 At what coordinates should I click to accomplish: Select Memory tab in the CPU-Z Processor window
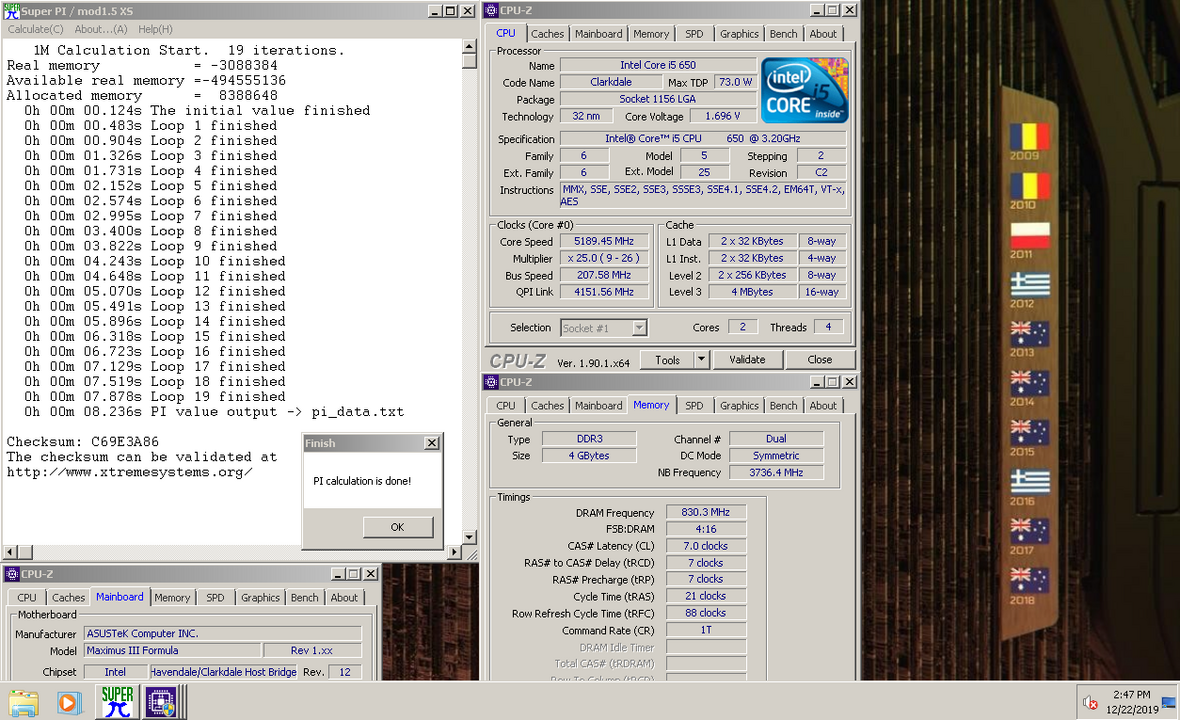point(651,34)
